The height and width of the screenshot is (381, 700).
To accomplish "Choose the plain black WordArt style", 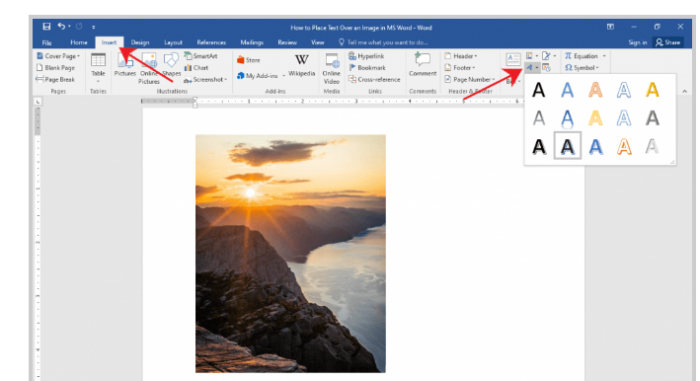I will click(539, 90).
